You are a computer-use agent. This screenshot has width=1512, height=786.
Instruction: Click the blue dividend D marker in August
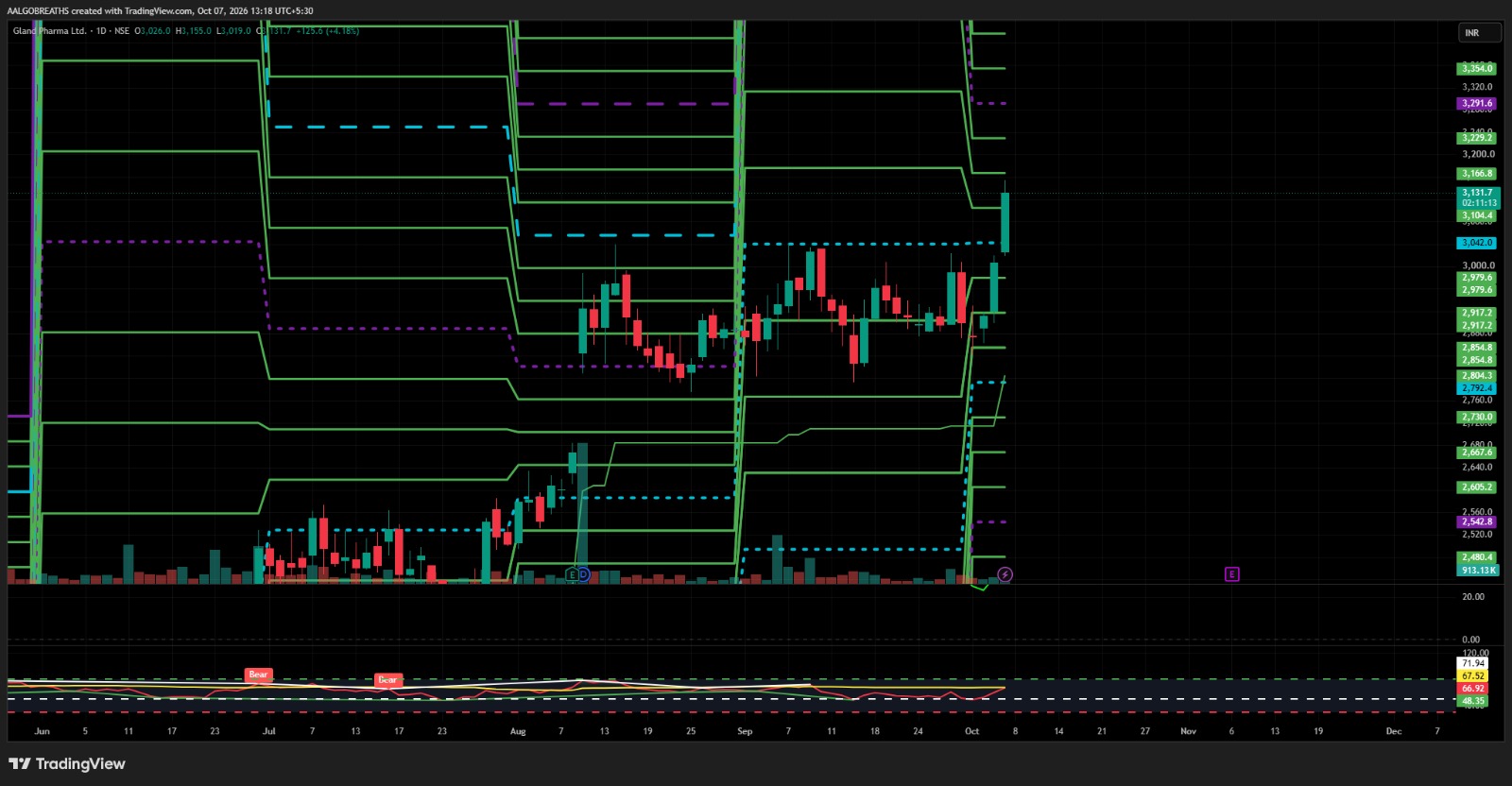pyautogui.click(x=583, y=574)
